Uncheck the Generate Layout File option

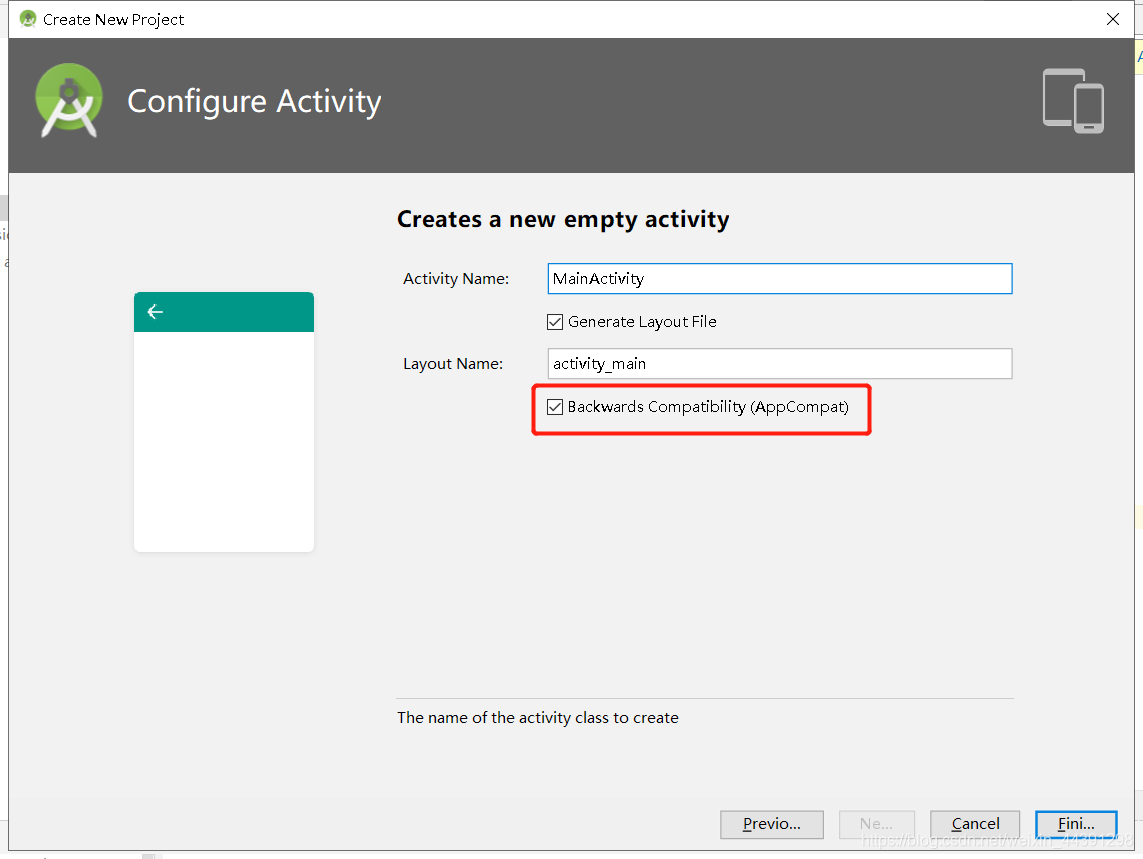tap(555, 321)
